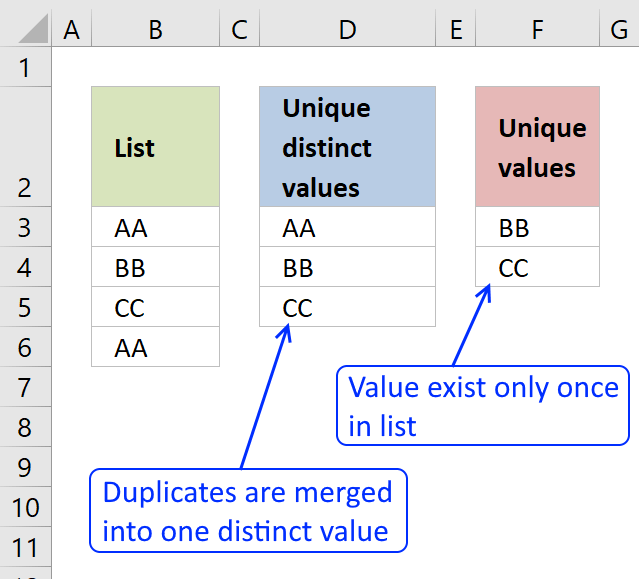
Task: Select the 'Duplicates are merged' callout box
Action: pos(249,510)
